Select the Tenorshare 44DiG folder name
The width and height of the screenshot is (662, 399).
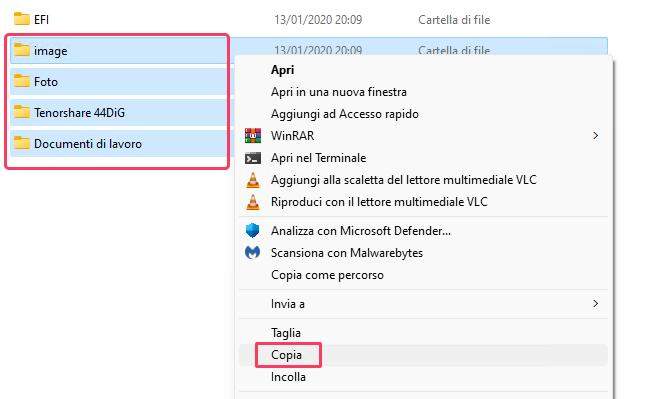(79, 113)
